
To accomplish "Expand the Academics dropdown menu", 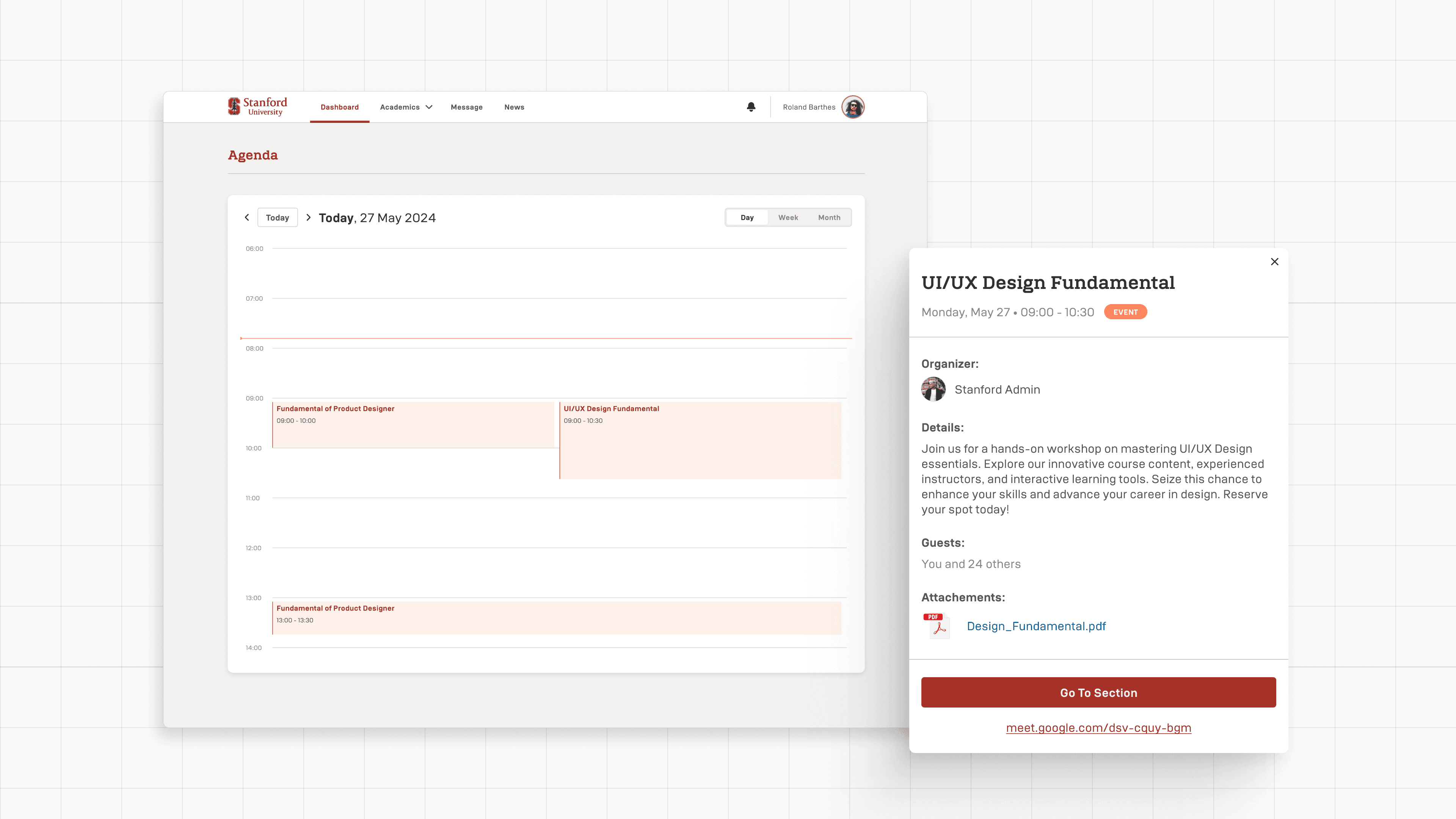I will tap(406, 107).
